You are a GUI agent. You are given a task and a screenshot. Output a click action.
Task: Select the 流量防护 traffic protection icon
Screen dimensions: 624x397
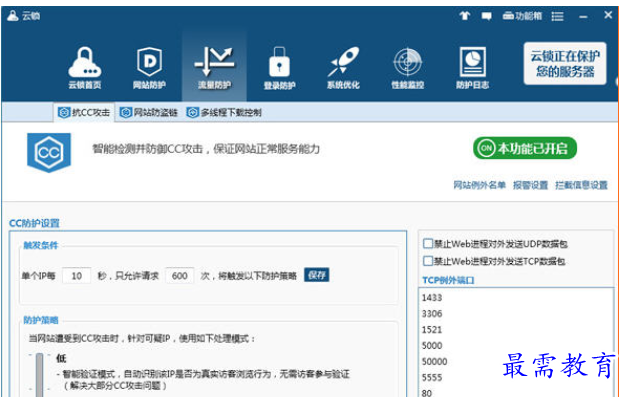coord(214,67)
